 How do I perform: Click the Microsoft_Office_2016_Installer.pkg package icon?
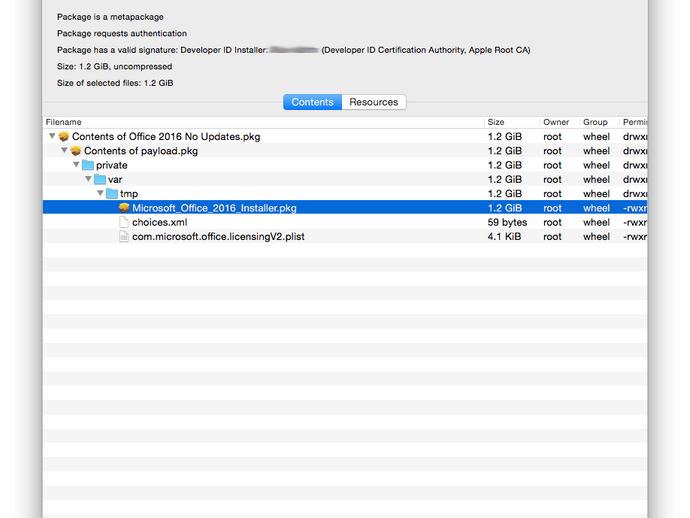point(124,208)
